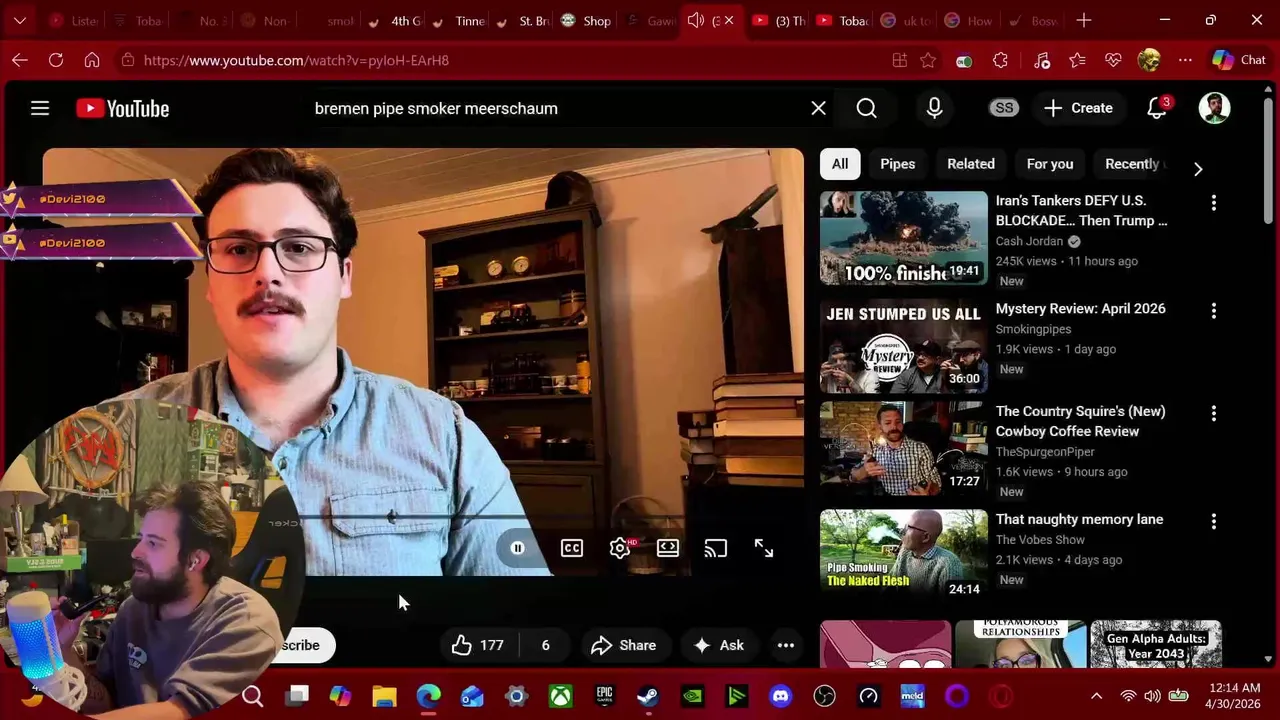The image size is (1280, 720).
Task: Switch to theater mode
Action: [x=668, y=548]
